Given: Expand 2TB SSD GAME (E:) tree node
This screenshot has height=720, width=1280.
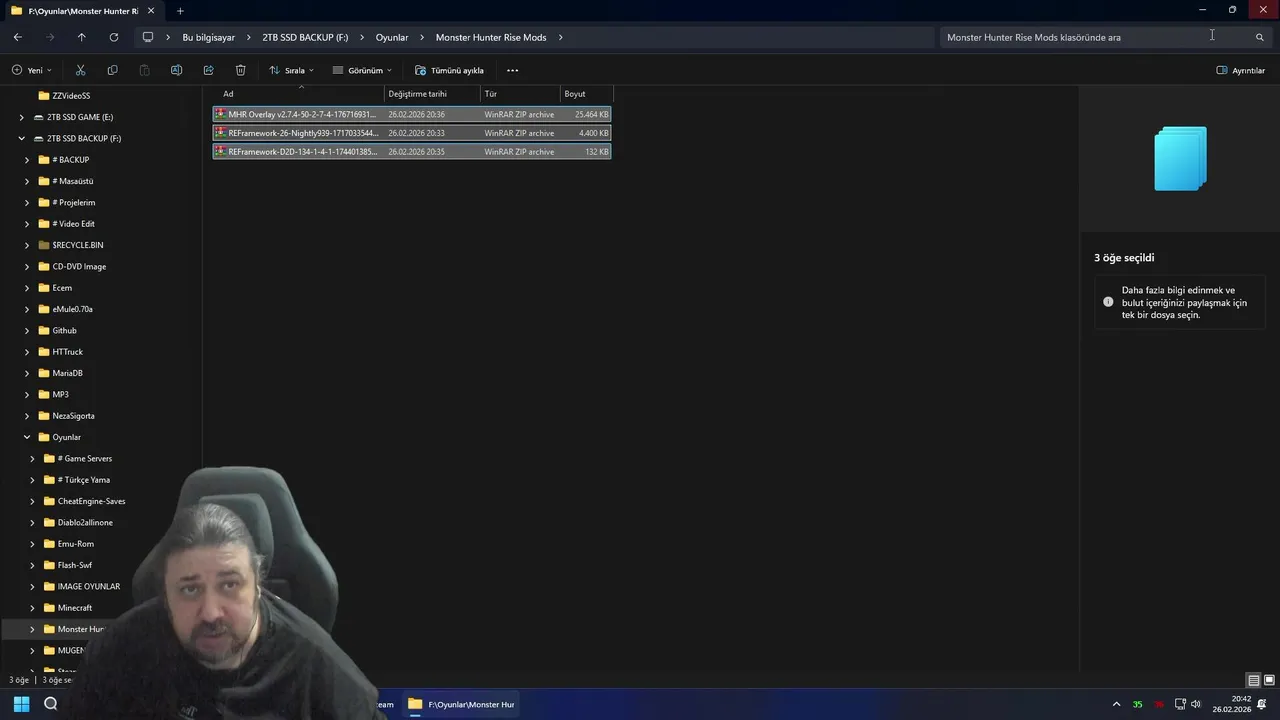Looking at the screenshot, I should (22, 117).
